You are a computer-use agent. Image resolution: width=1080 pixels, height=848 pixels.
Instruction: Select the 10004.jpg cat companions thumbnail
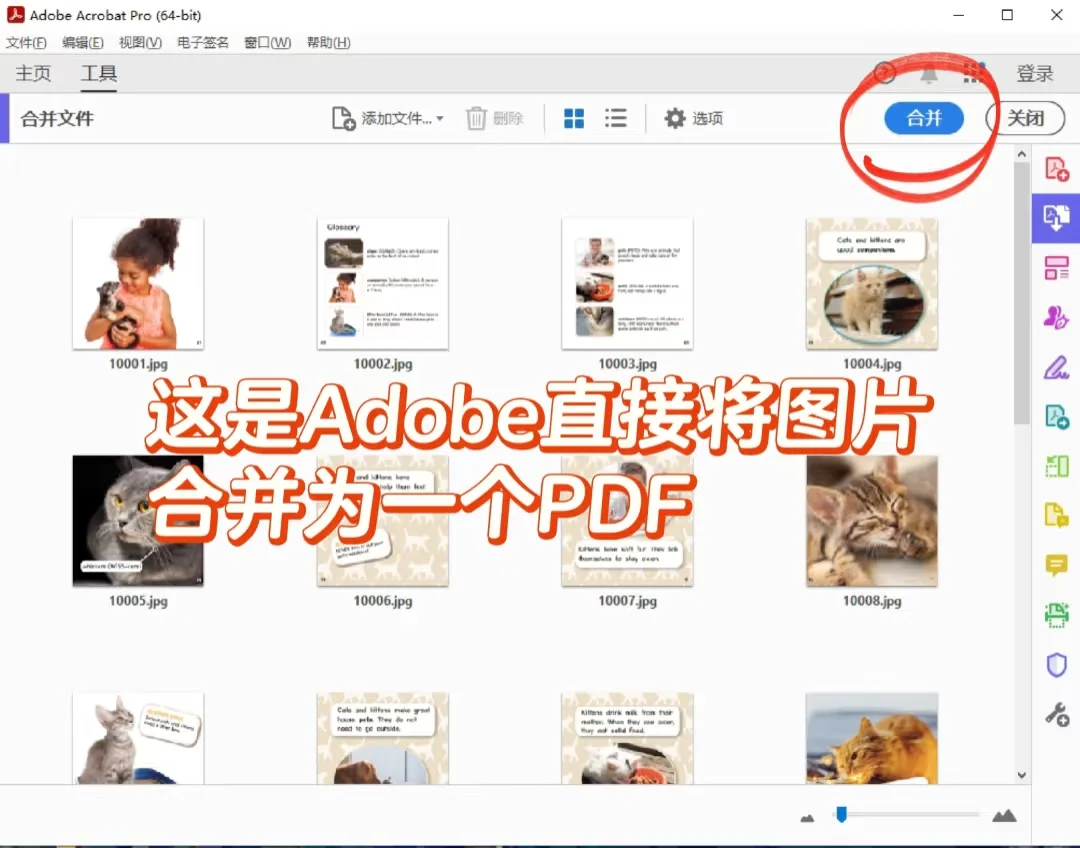[x=871, y=284]
